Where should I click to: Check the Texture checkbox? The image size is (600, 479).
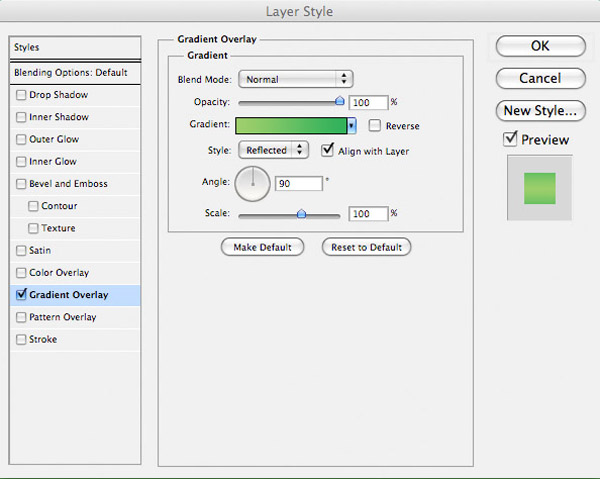pos(33,228)
